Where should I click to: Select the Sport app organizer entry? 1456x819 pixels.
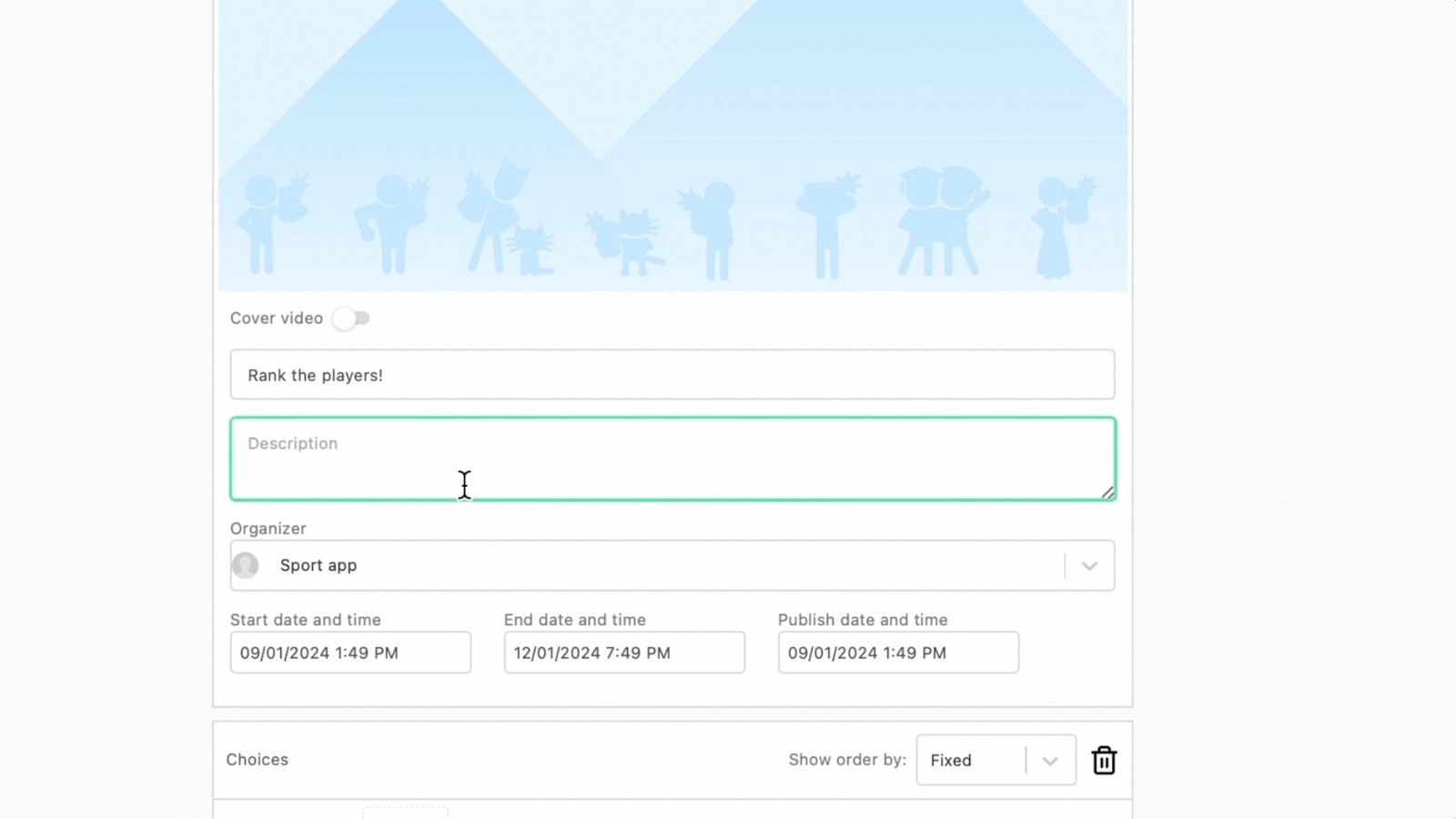point(318,565)
